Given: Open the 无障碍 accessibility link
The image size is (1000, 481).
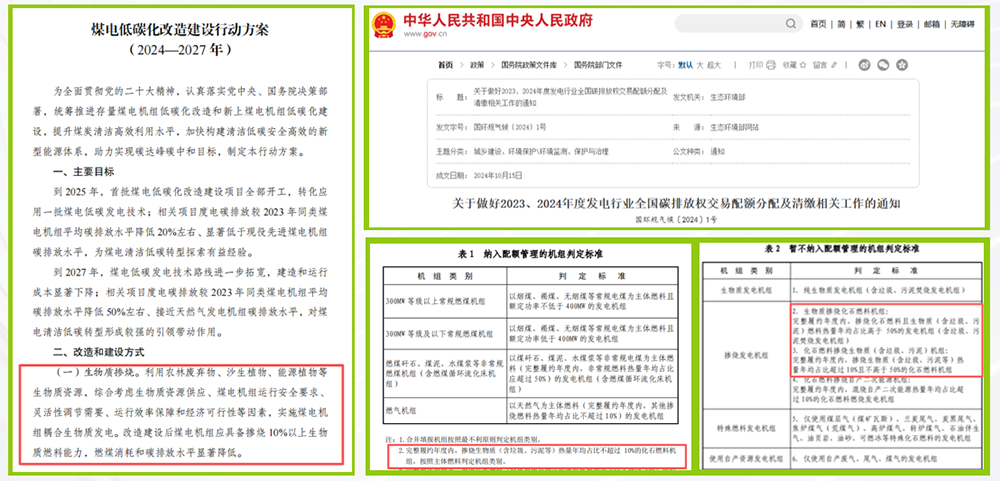Looking at the screenshot, I should tap(962, 24).
